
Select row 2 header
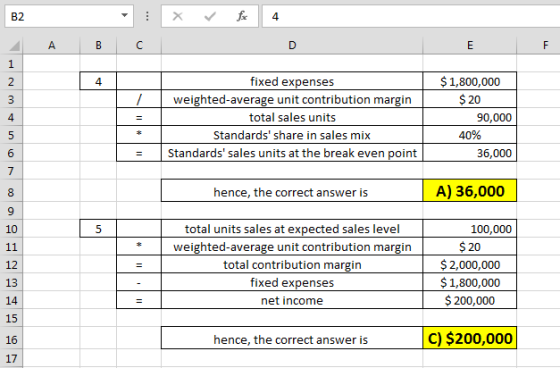click(x=11, y=81)
